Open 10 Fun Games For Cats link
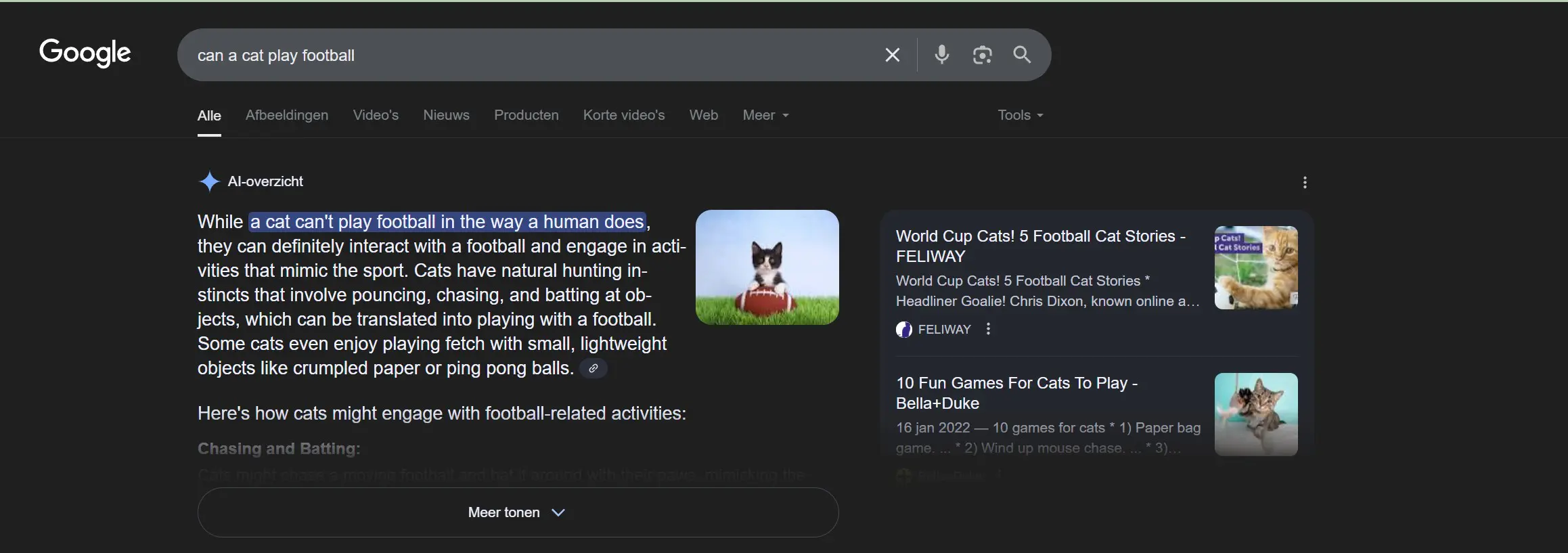 1016,393
